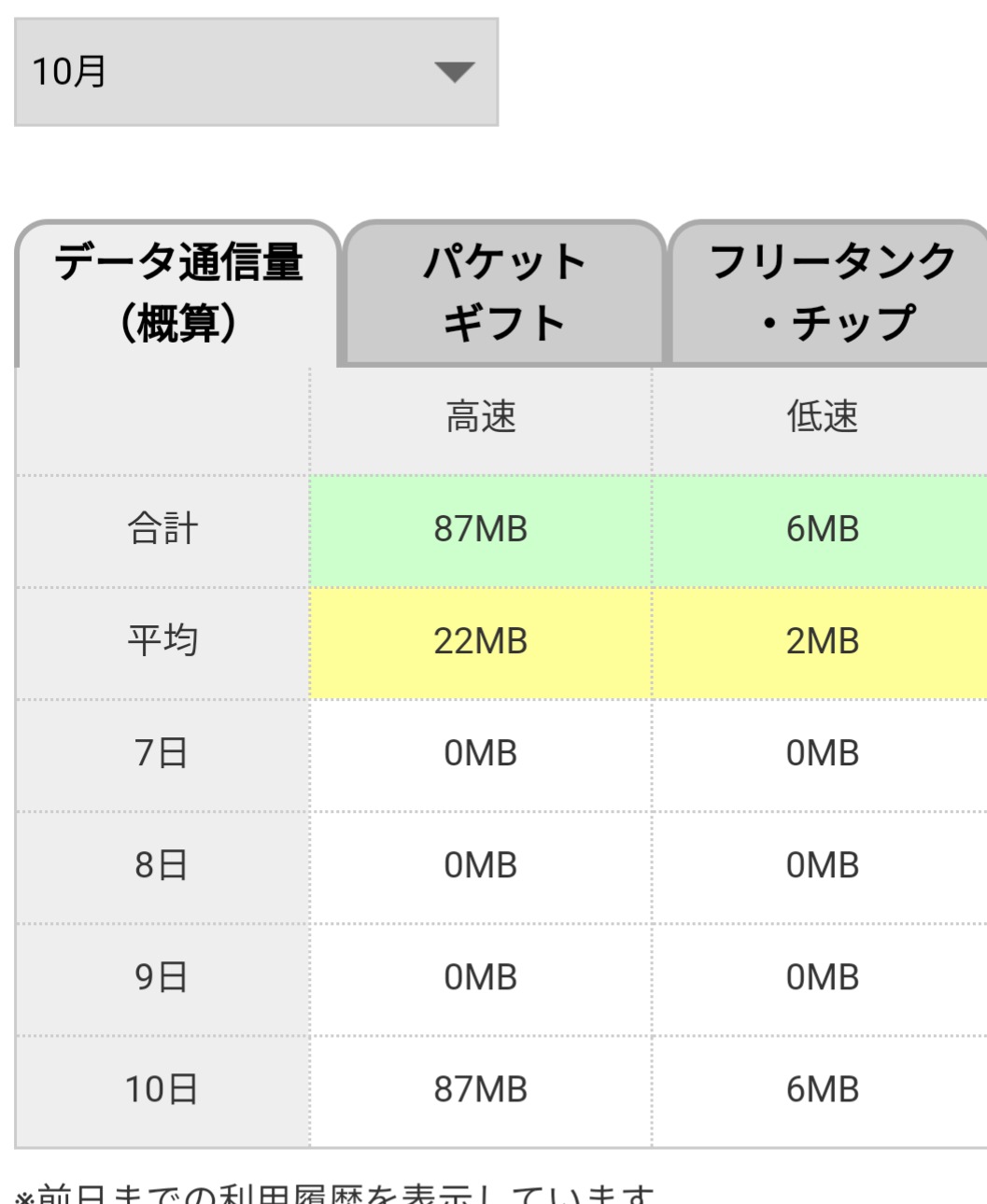
Task: Click the 高速 column header
Action: [x=481, y=417]
